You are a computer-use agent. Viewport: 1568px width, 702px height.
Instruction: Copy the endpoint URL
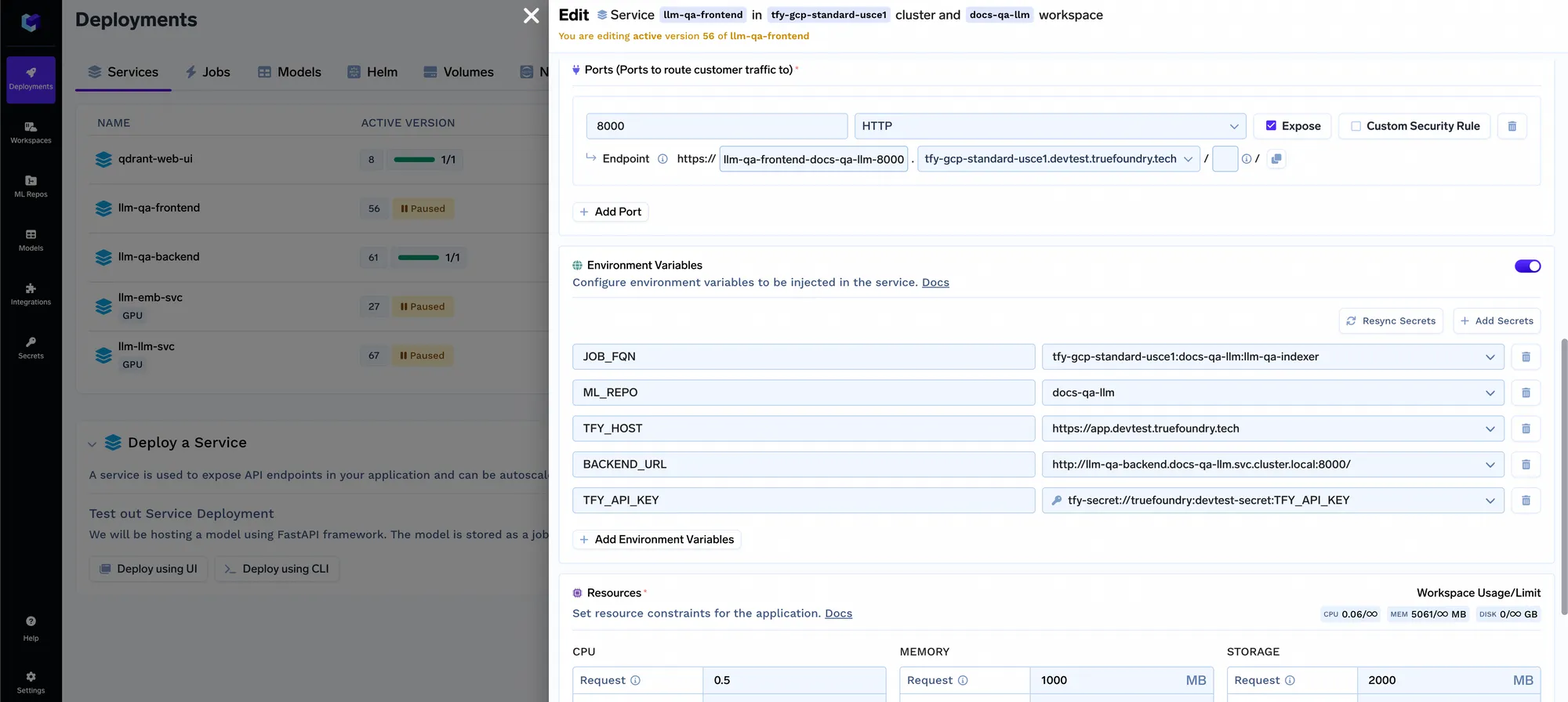click(1276, 159)
